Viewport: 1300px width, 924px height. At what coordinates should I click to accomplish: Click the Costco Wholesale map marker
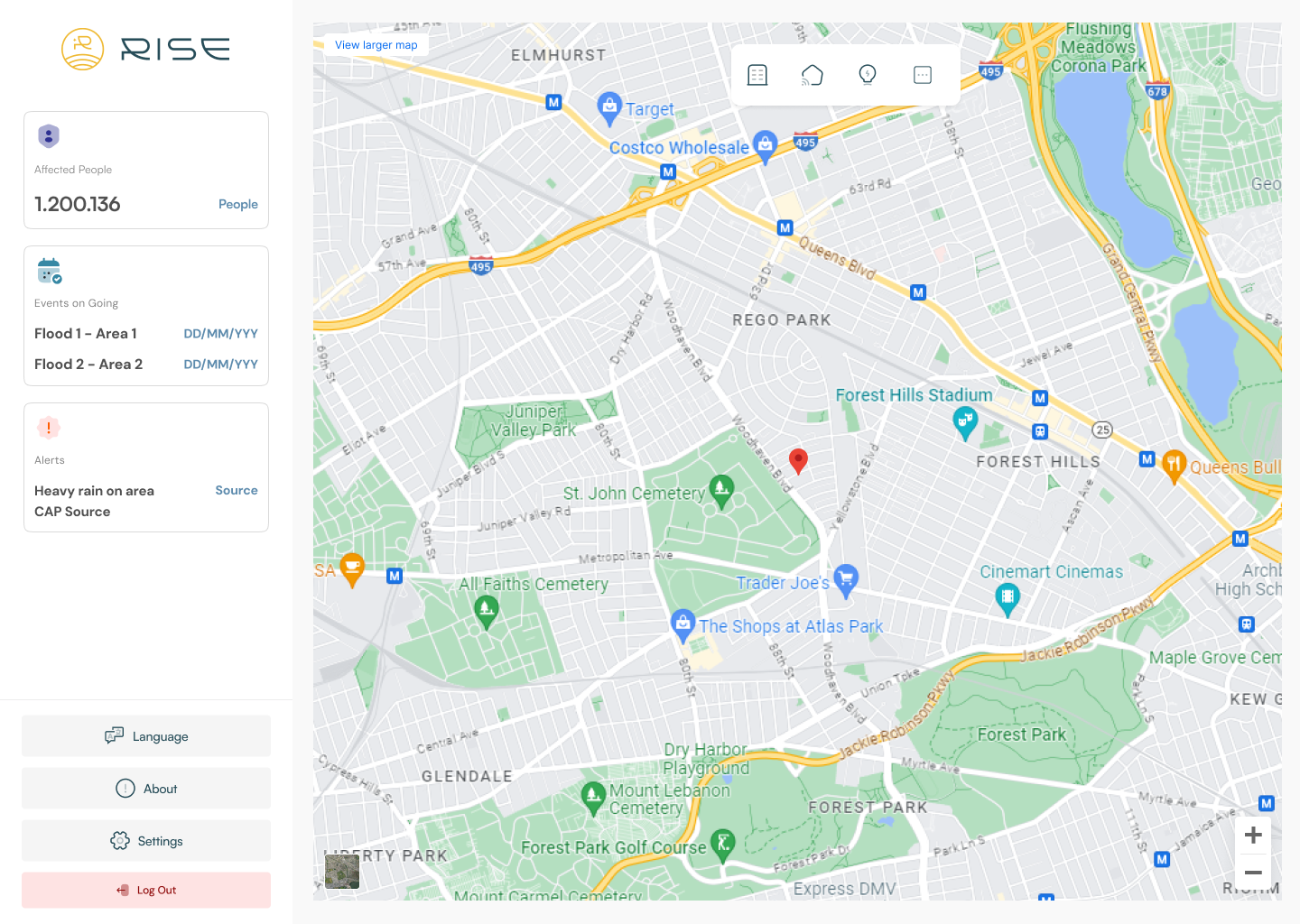pos(766,146)
